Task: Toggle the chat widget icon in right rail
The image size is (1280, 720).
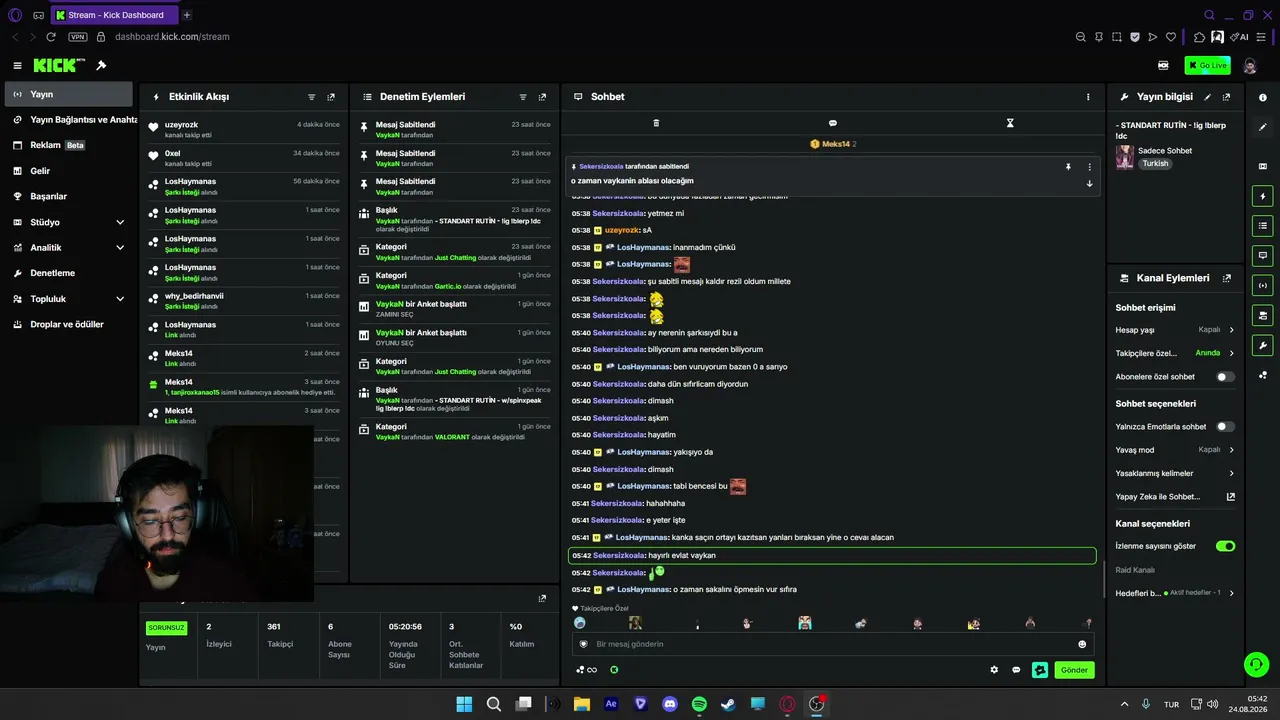Action: click(1263, 256)
